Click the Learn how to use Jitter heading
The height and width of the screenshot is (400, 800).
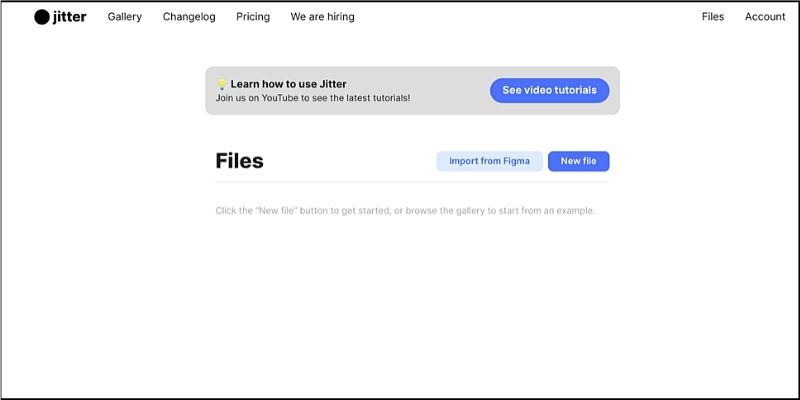(x=288, y=84)
